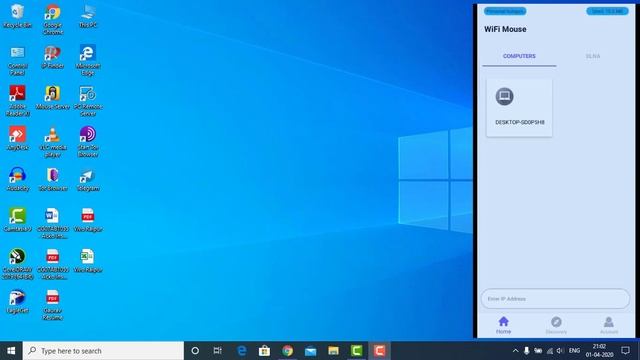Select the Adobe Reader XI desktop shortcut
This screenshot has height=360, width=640.
(17, 101)
